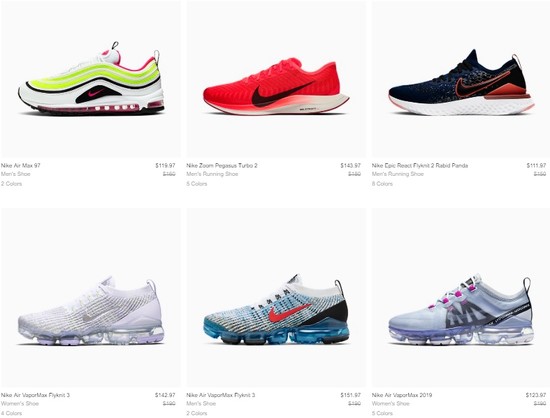Open the navy Epic React Flyknit 2 image
This screenshot has width=550, height=418.
(x=461, y=79)
